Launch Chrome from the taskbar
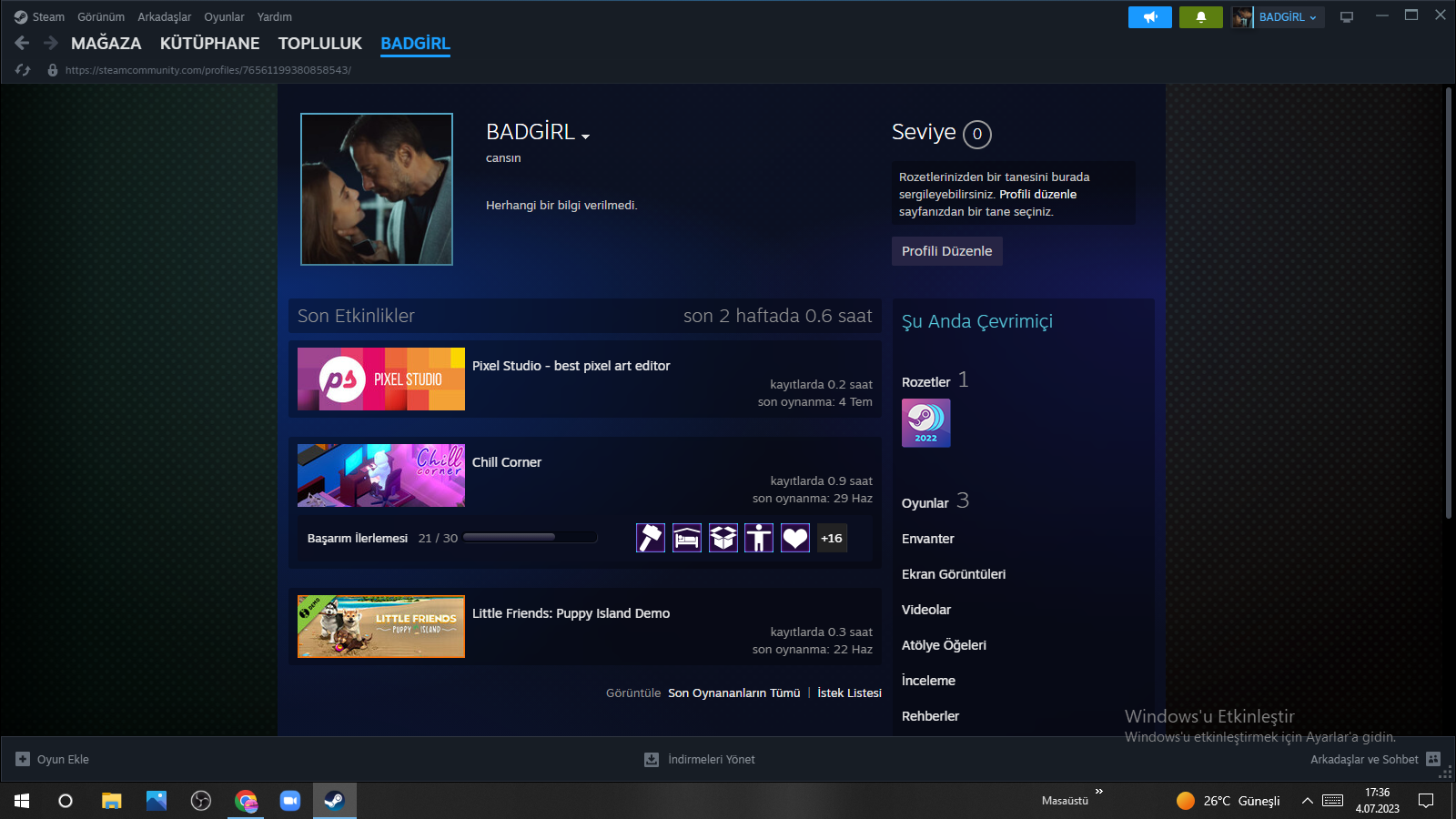This screenshot has height=819, width=1456. point(246,801)
